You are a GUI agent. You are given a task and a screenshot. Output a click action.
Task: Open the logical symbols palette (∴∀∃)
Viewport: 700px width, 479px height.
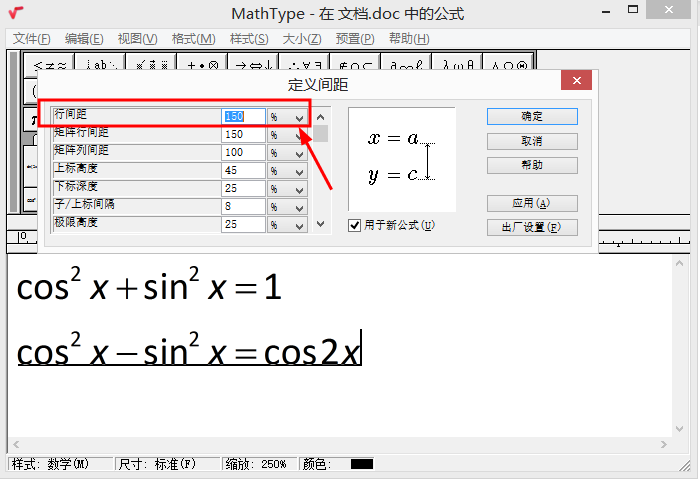coord(304,62)
